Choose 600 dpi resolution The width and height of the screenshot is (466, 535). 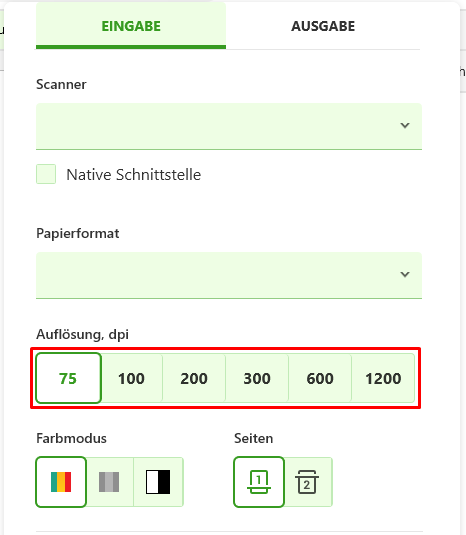click(320, 378)
